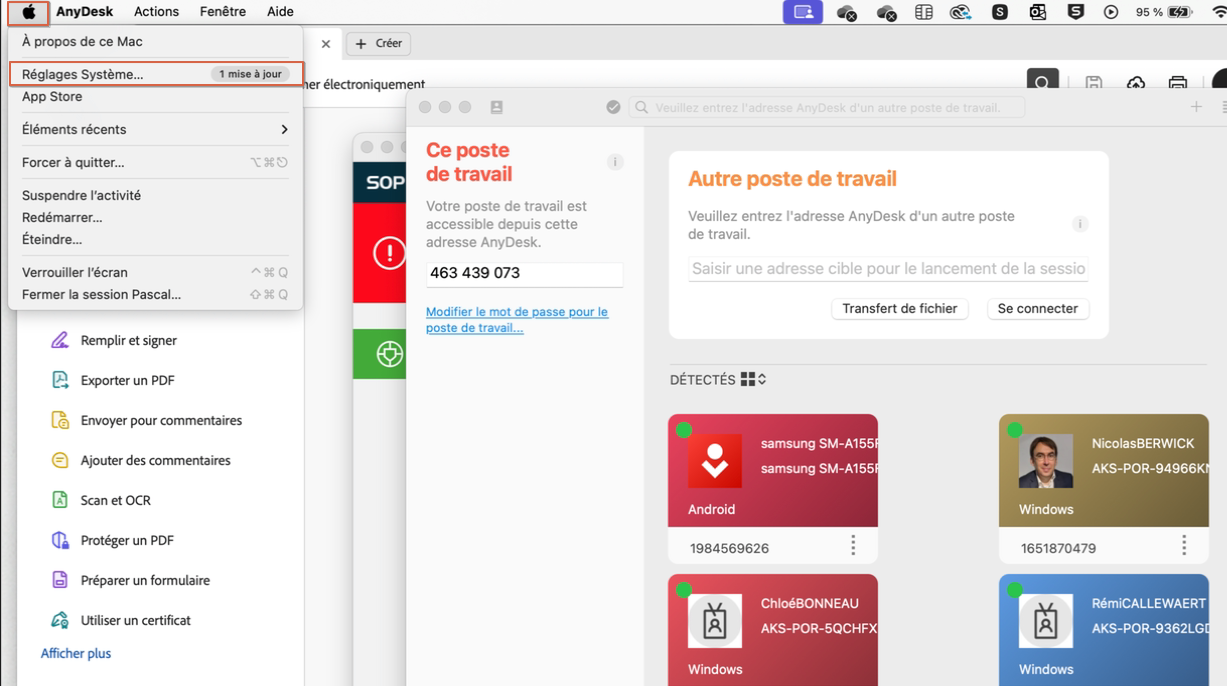
Task: Click the AnyDesk checkmark status icon
Action: [613, 107]
